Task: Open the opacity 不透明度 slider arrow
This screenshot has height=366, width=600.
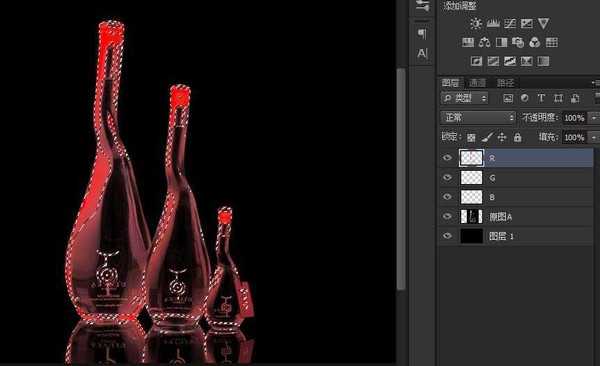Action: tap(594, 118)
